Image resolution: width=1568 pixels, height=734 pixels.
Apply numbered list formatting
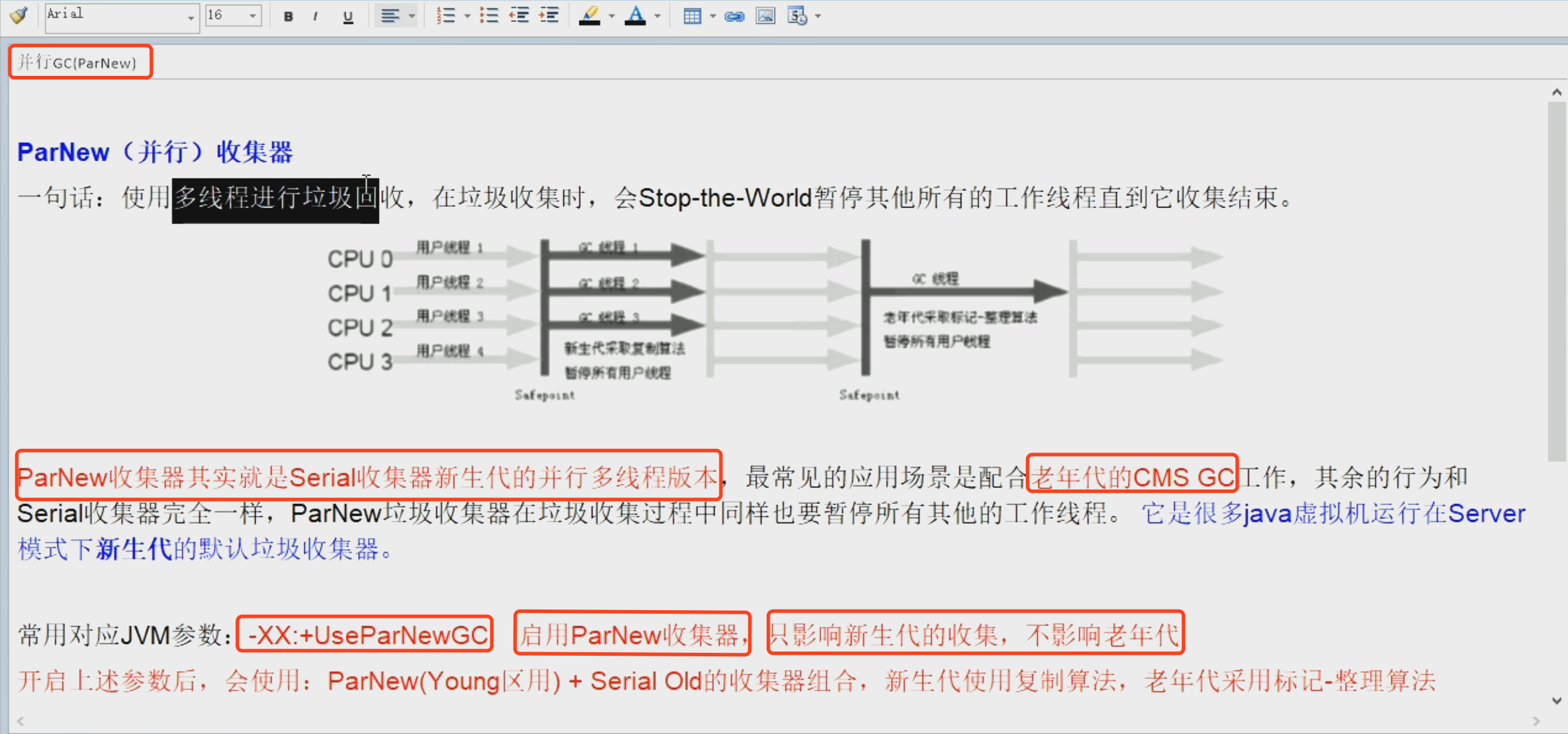point(445,17)
